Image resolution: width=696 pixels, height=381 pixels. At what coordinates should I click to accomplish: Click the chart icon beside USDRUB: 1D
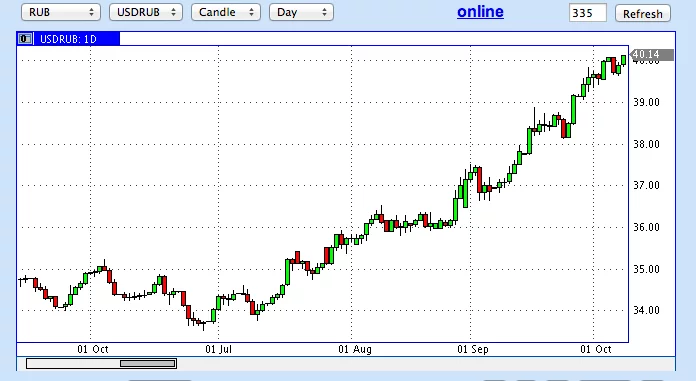coord(25,39)
